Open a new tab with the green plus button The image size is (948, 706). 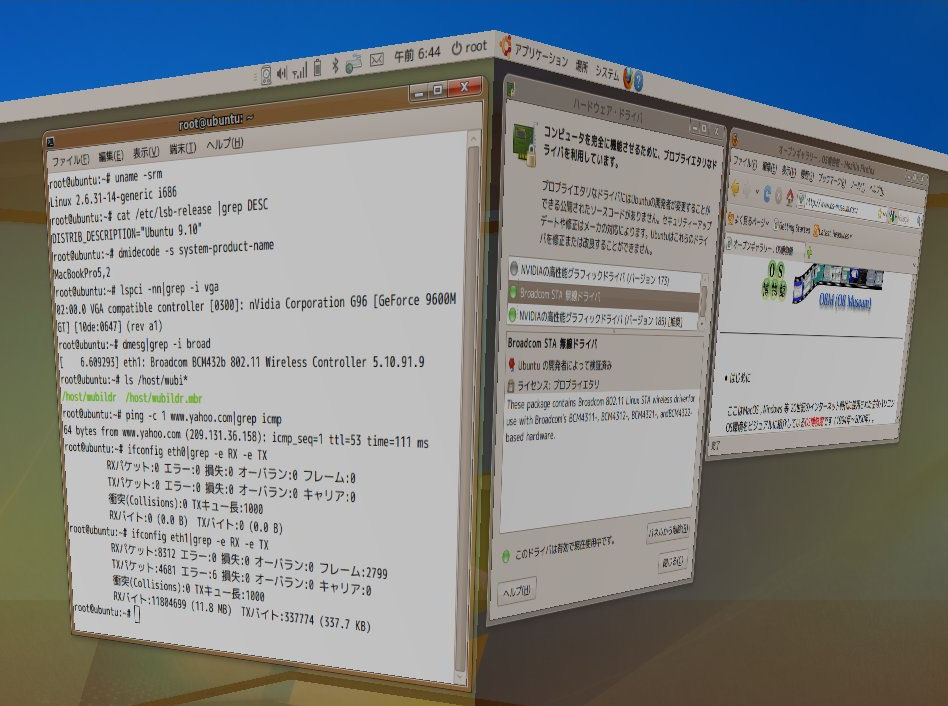809,253
